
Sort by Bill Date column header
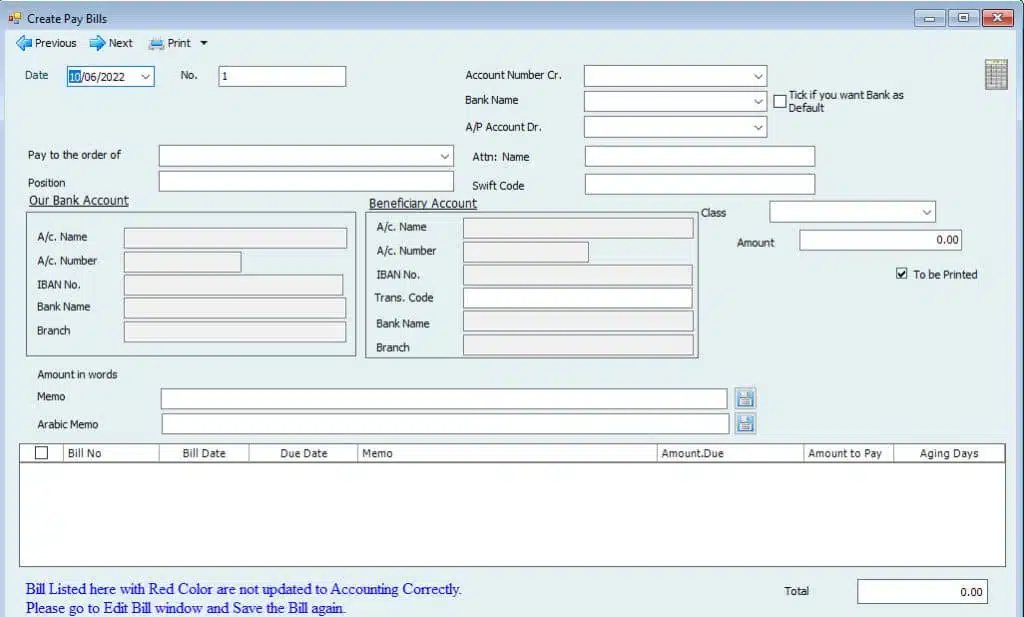click(x=204, y=453)
